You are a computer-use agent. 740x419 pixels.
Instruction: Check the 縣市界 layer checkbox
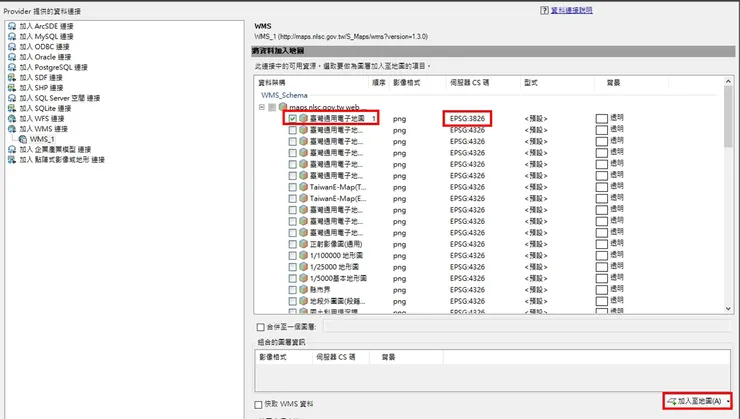[x=293, y=289]
